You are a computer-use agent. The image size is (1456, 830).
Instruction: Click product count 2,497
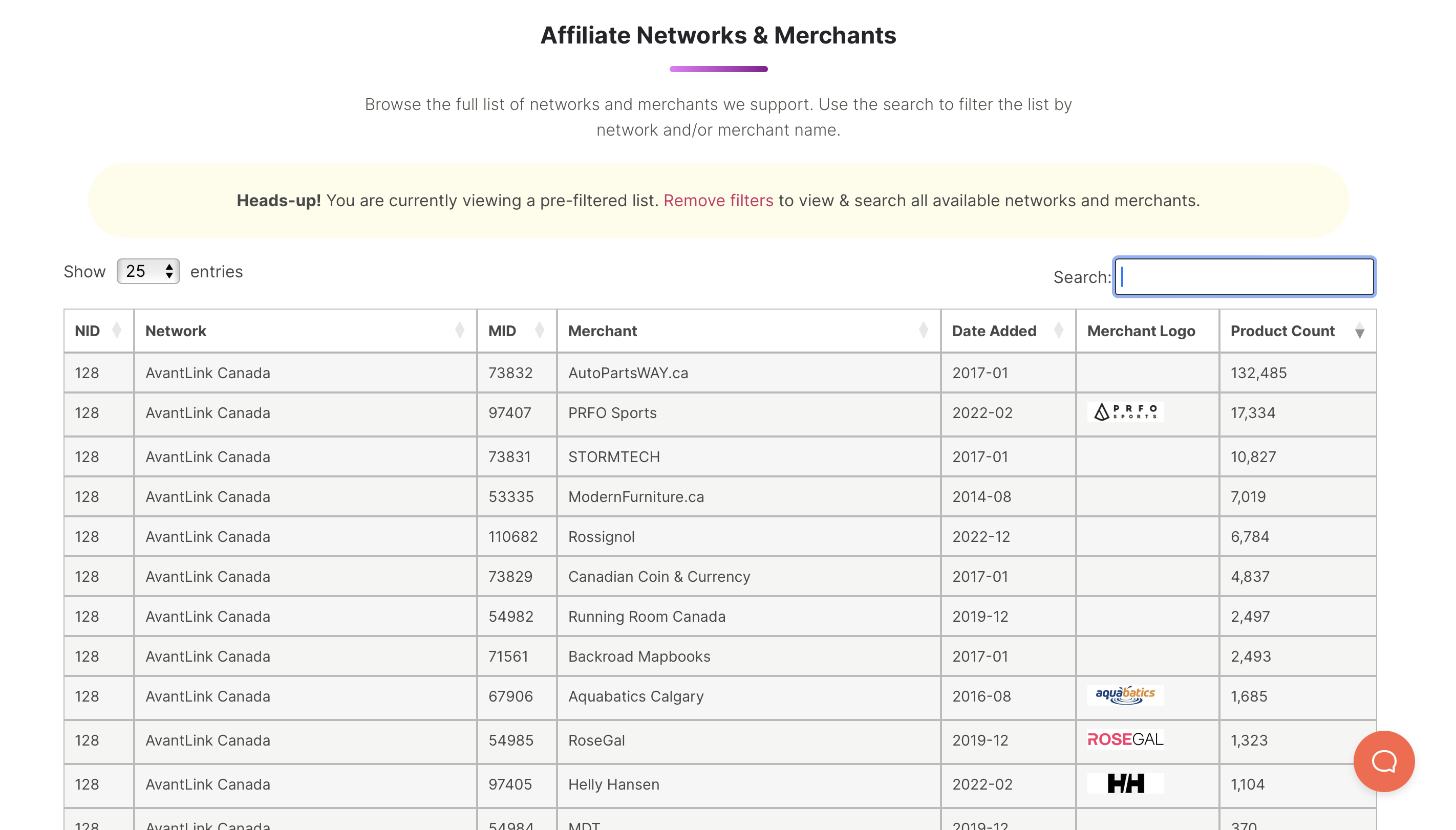(x=1250, y=616)
